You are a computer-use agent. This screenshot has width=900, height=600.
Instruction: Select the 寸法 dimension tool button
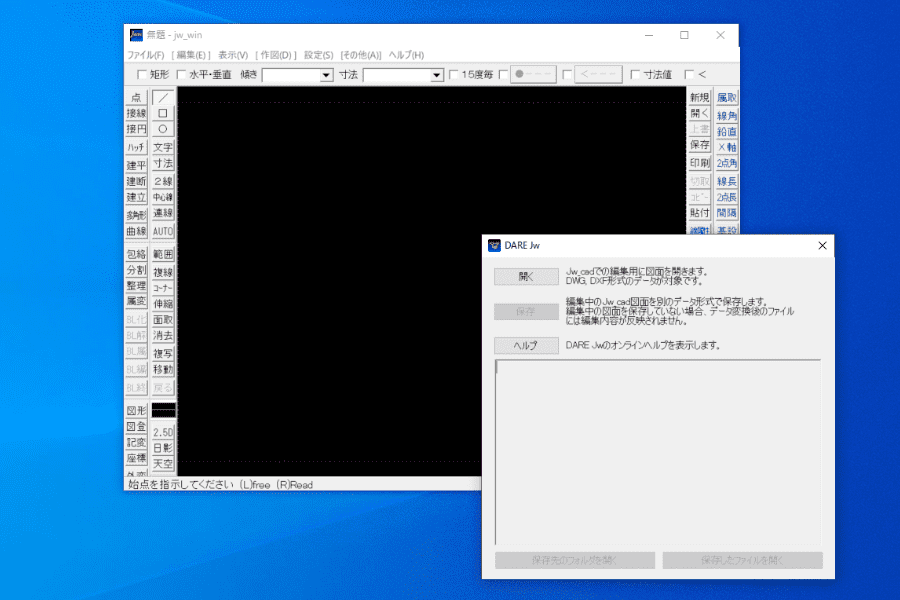163,163
